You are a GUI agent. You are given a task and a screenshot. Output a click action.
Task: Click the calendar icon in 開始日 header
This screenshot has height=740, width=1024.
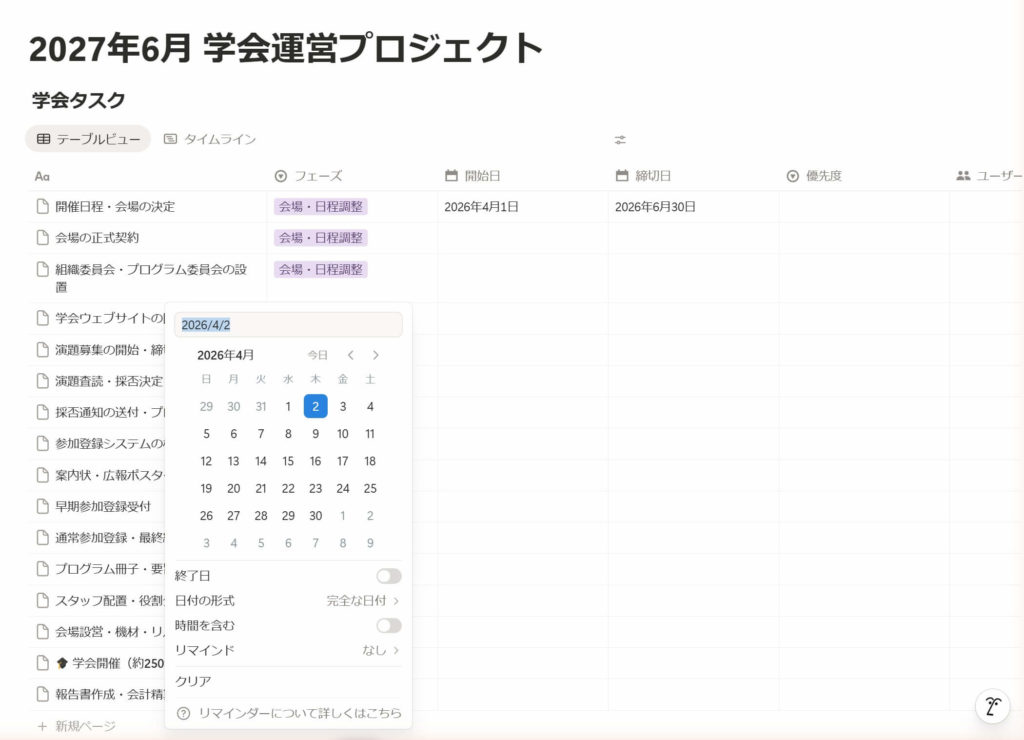click(x=451, y=176)
